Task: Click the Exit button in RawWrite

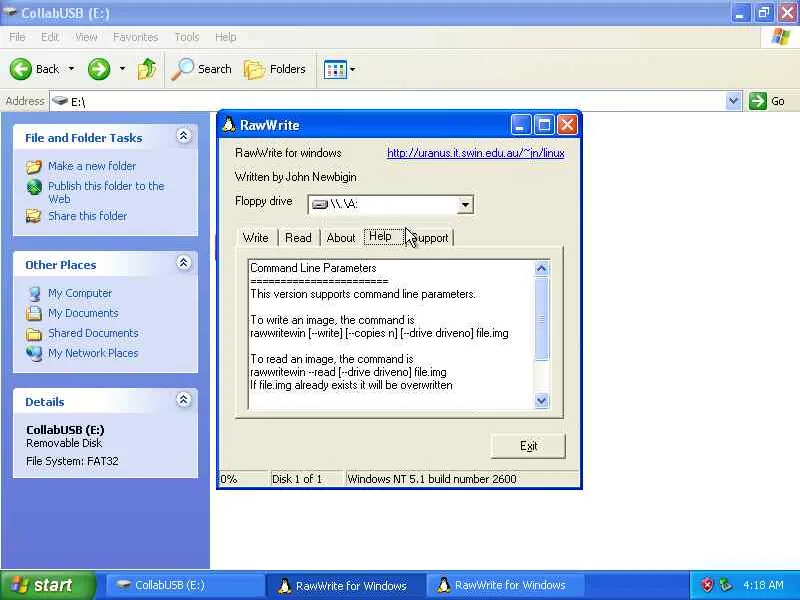Action: click(528, 446)
